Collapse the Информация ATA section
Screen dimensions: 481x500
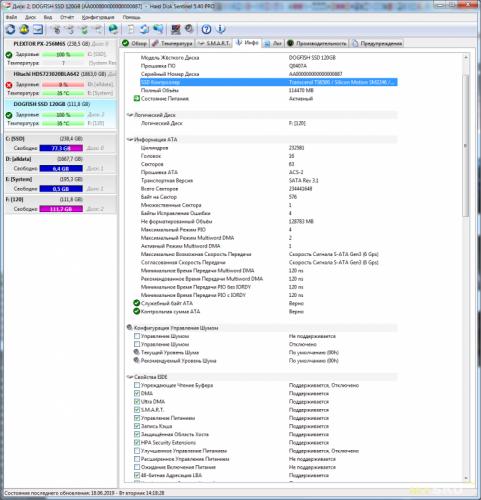130,140
